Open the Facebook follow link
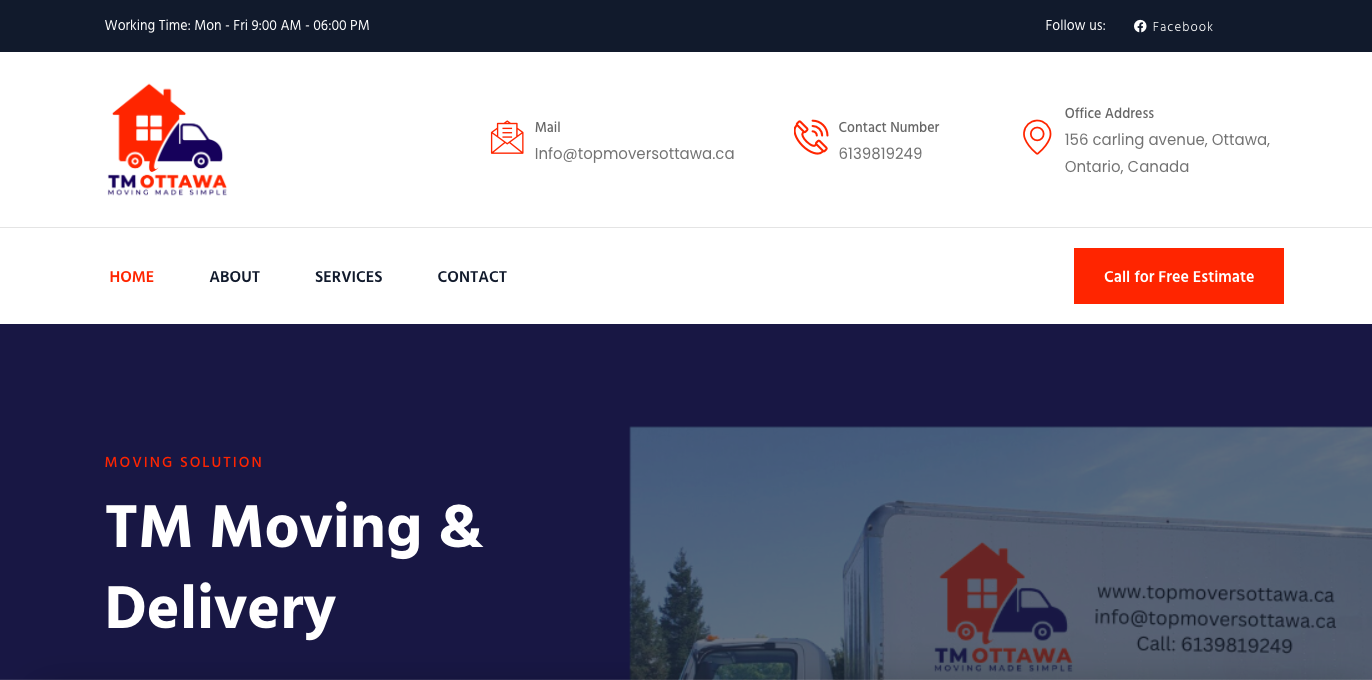The image size is (1372, 680). 1173,26
